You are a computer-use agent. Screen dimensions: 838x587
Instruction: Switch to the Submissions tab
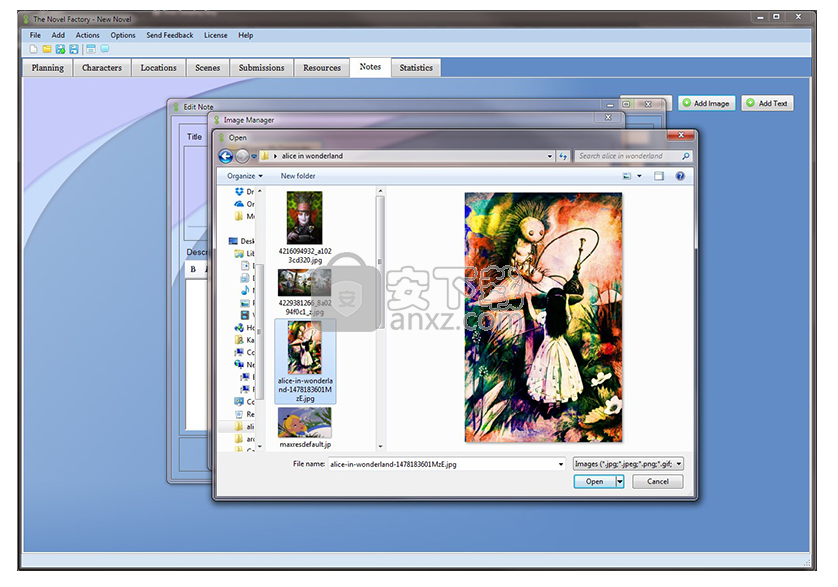pos(261,68)
